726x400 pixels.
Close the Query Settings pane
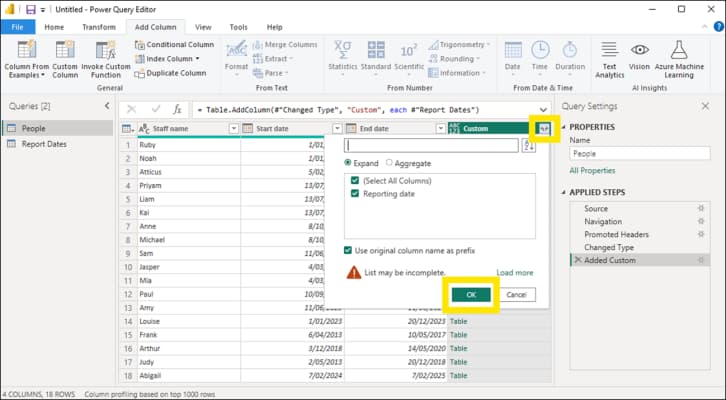(705, 106)
